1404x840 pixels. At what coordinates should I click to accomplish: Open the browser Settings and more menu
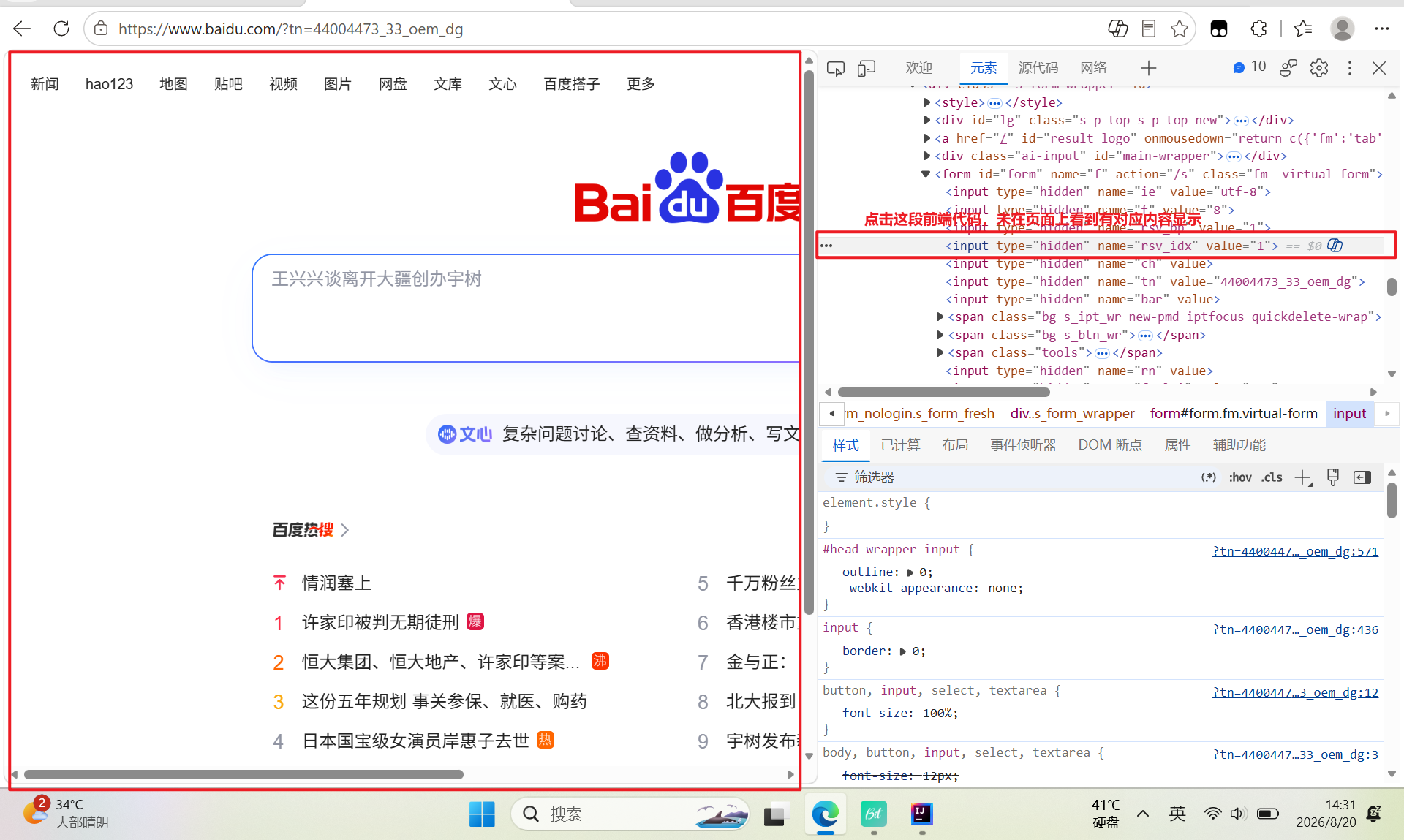pos(1381,29)
